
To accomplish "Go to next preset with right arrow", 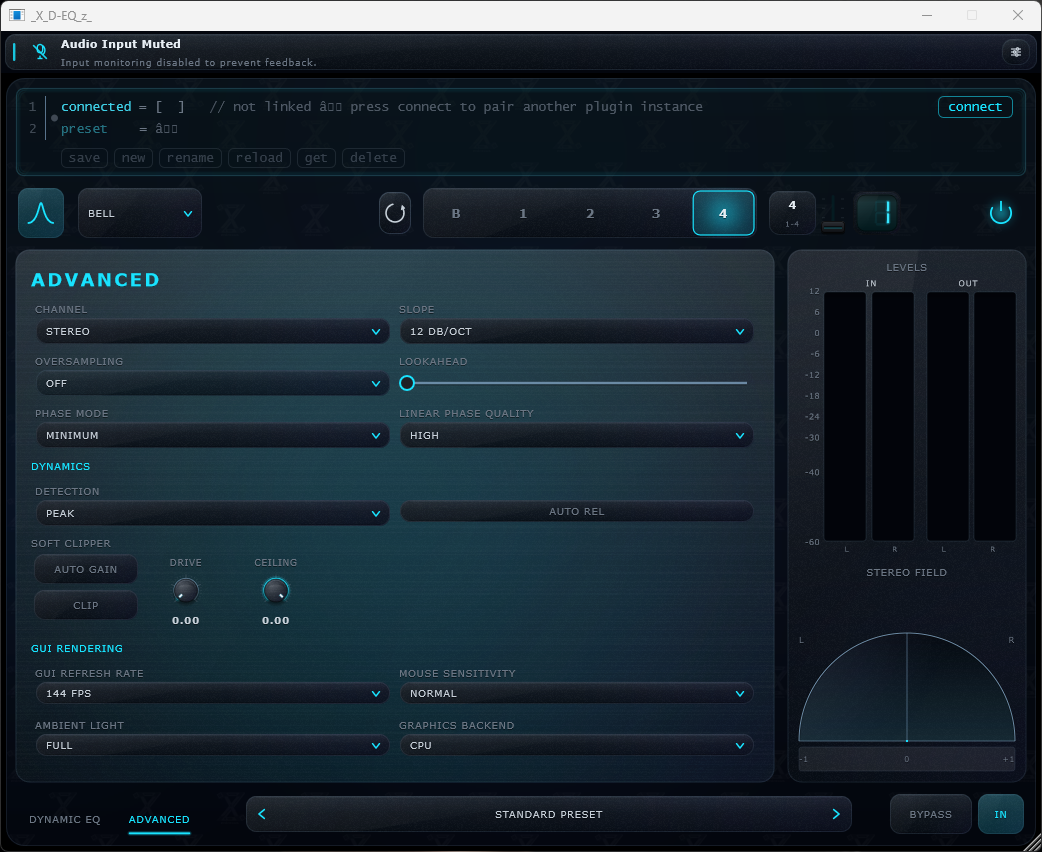I will pos(836,814).
